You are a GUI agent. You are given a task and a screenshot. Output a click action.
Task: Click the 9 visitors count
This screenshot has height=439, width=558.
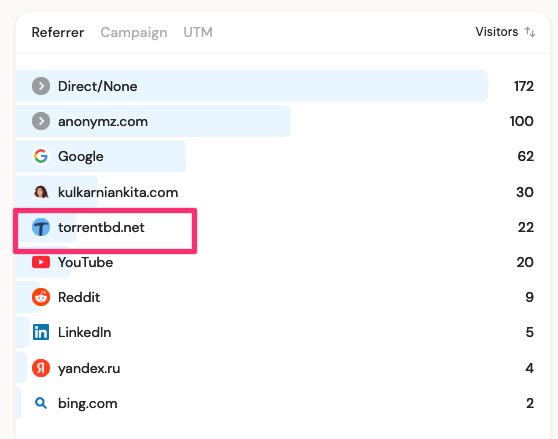point(530,297)
